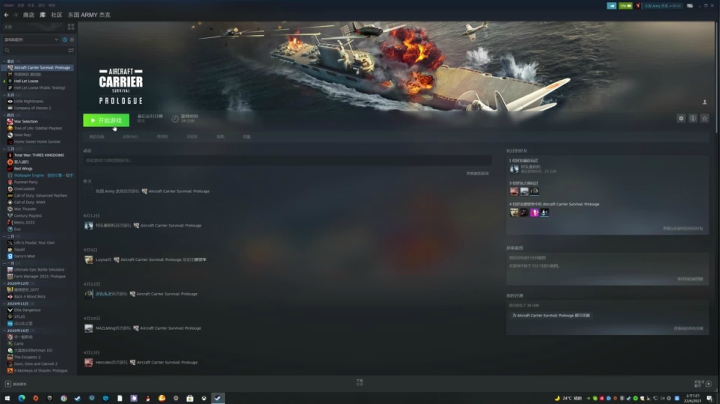This screenshot has width=720, height=404.
Task: Collapse the group containing Garry's Mod
Action: coord(5,236)
